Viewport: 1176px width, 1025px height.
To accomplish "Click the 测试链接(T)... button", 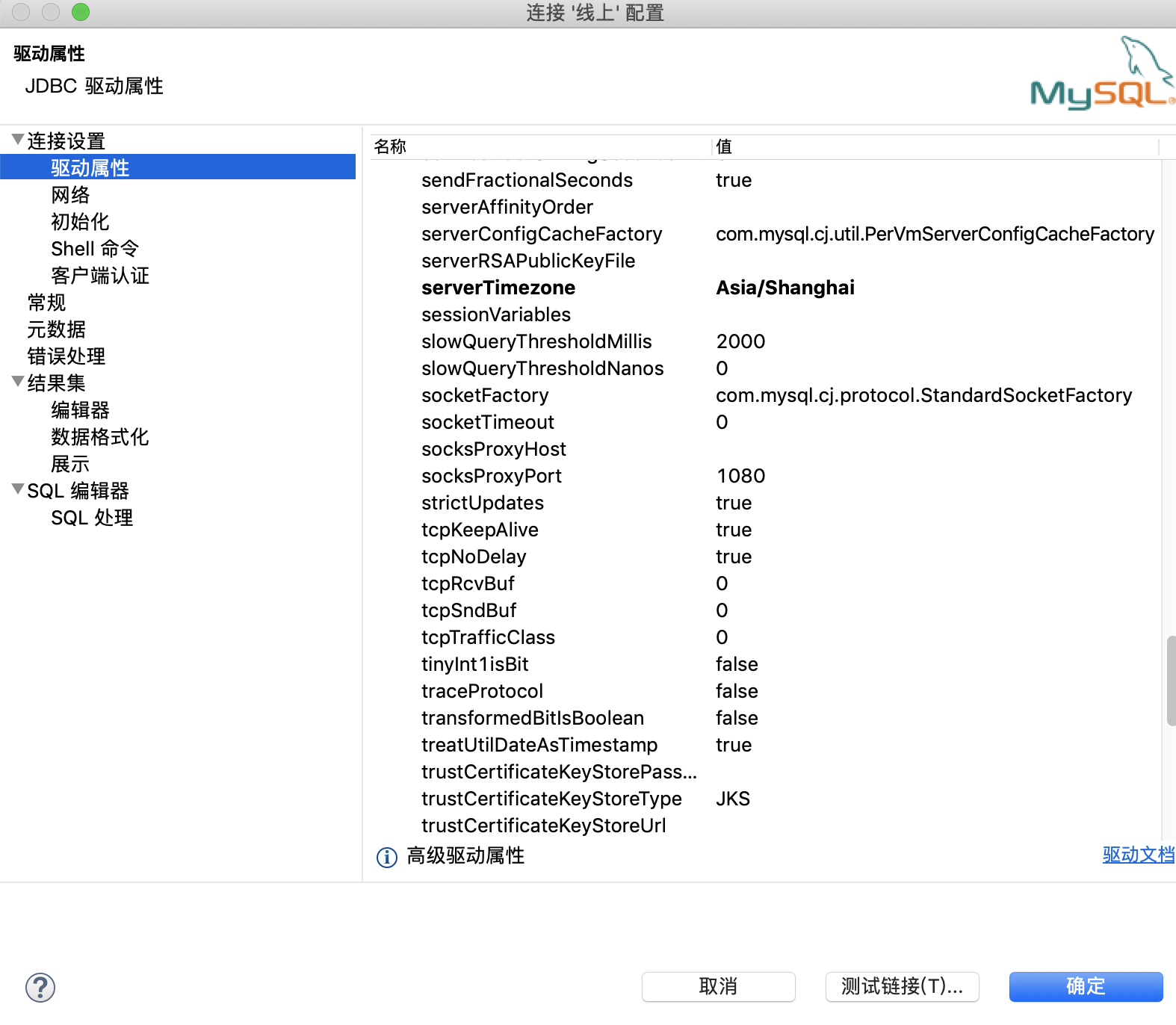I will [902, 986].
